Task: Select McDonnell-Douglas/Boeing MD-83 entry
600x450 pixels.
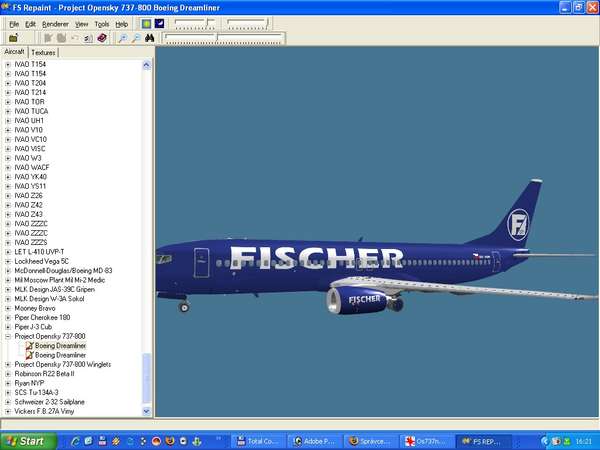Action: 63,271
